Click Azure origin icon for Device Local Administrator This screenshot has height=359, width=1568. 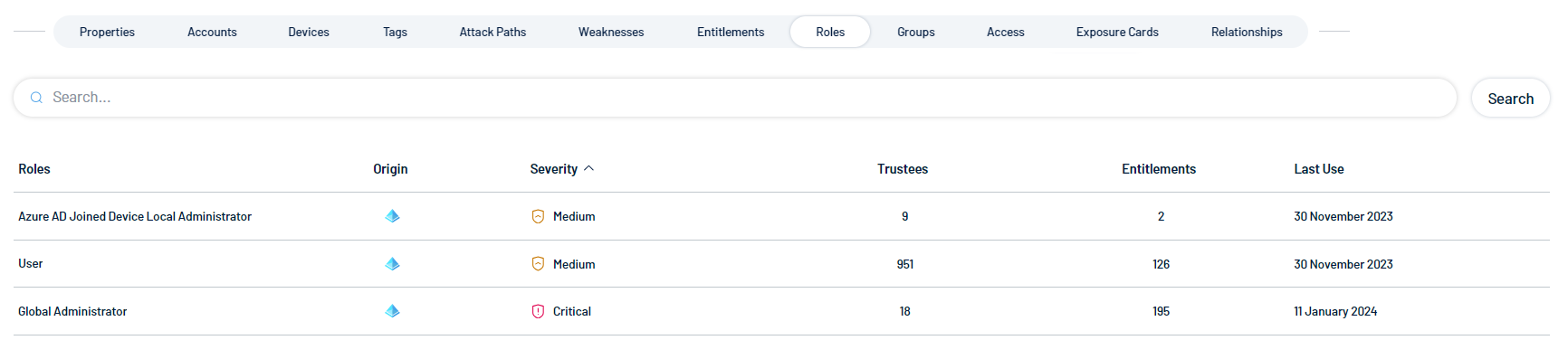[x=392, y=216]
